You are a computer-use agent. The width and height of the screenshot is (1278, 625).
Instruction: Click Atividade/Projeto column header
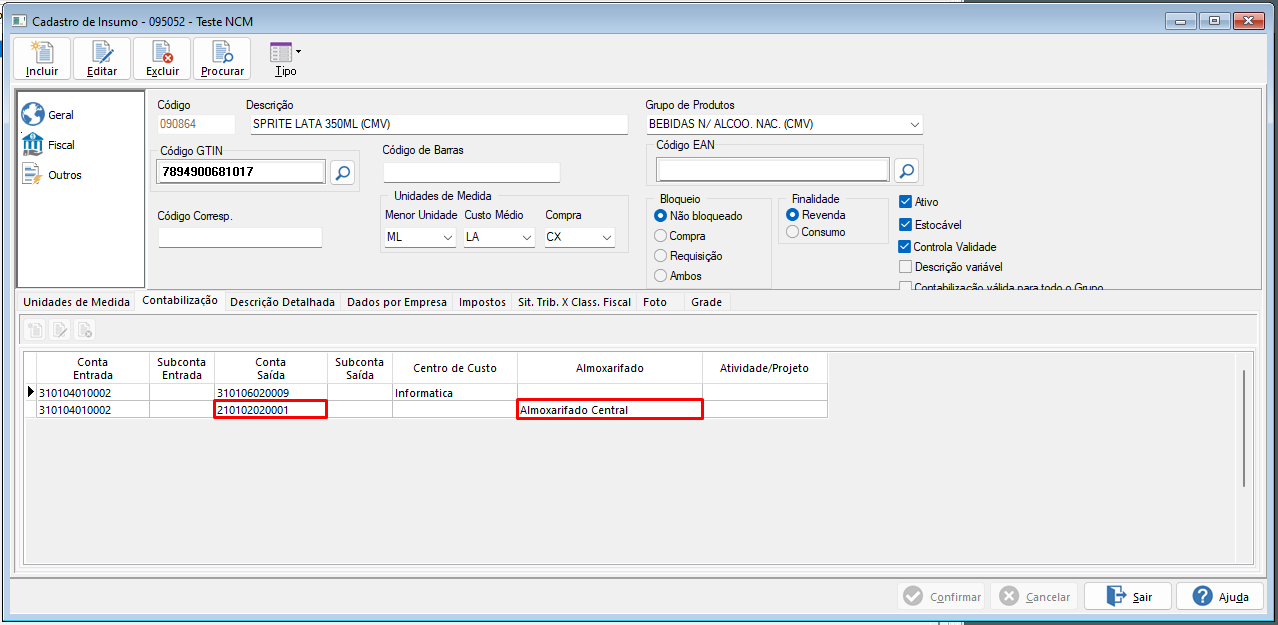[765, 368]
